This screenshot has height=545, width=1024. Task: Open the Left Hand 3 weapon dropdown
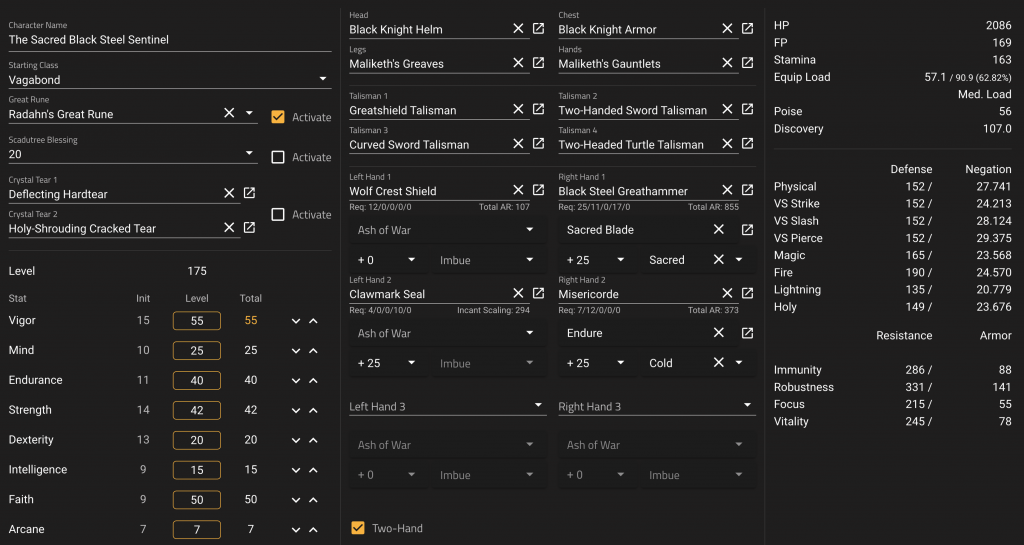pyautogui.click(x=447, y=406)
